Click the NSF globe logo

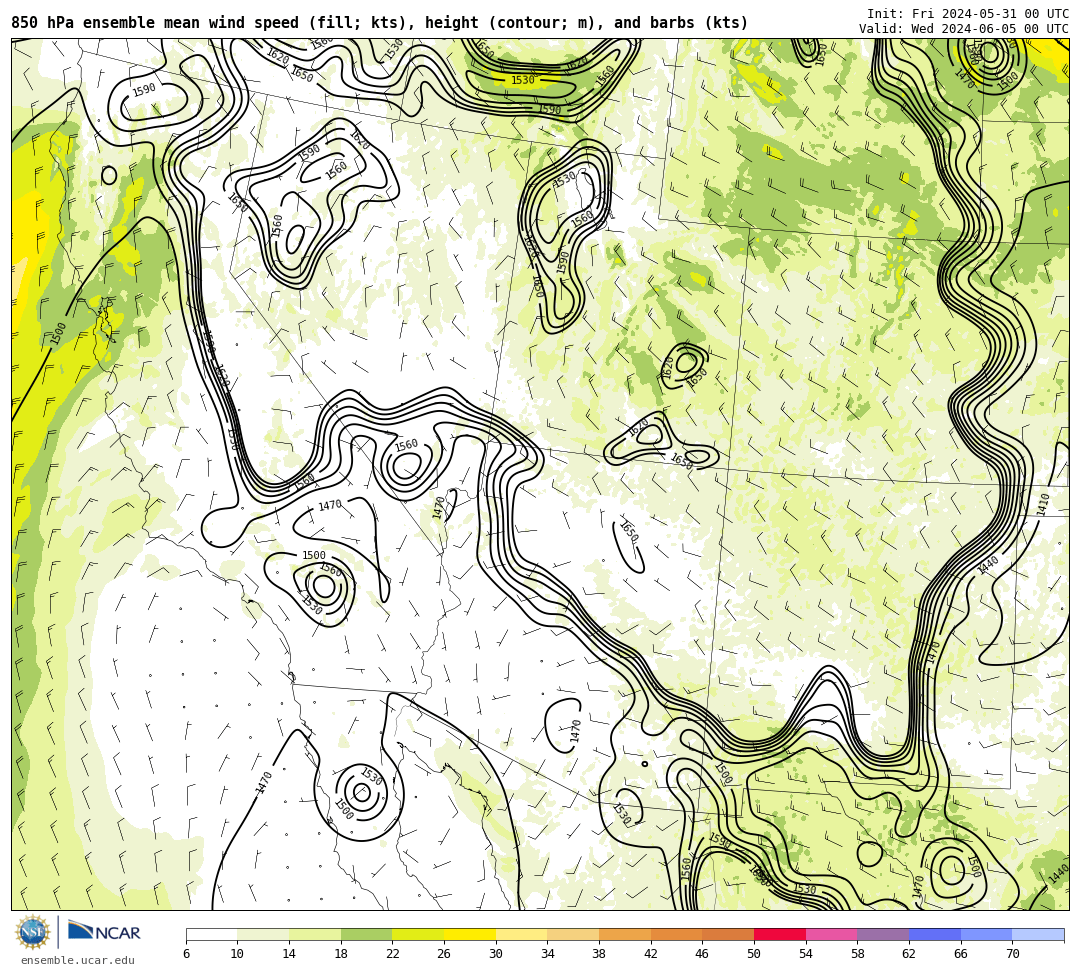click(x=33, y=933)
